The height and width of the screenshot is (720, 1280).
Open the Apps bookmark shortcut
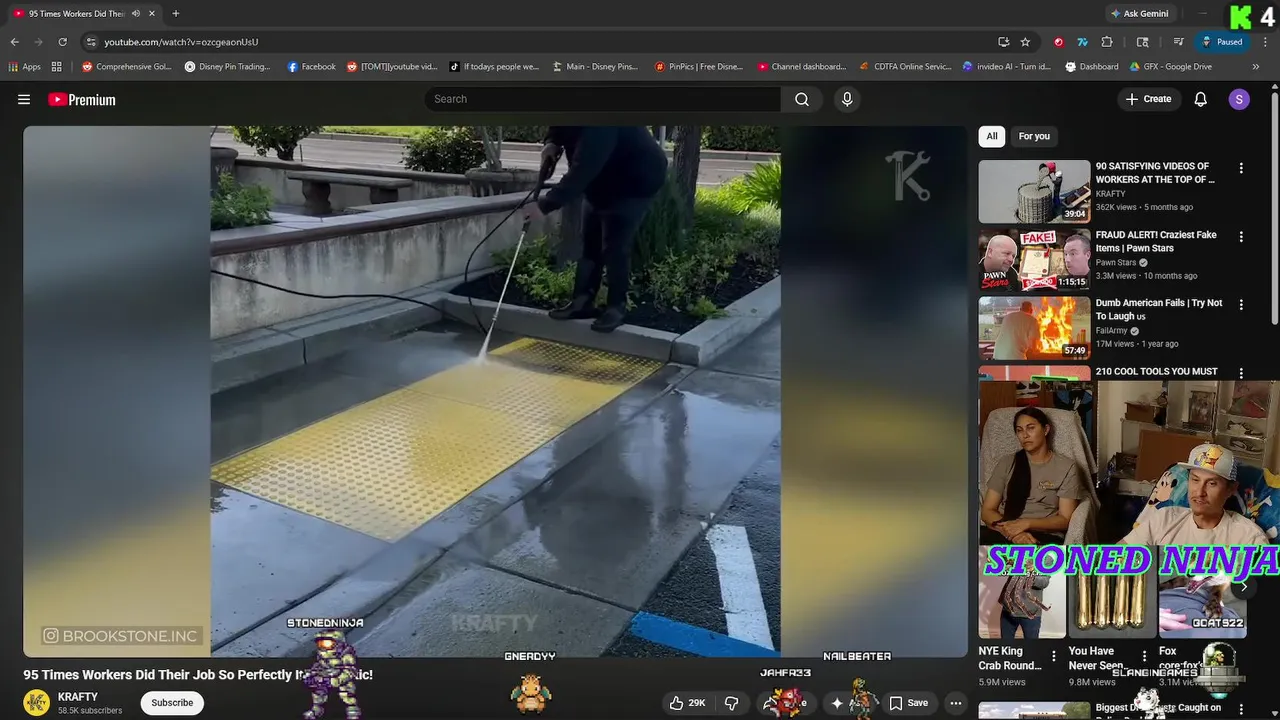[25, 67]
